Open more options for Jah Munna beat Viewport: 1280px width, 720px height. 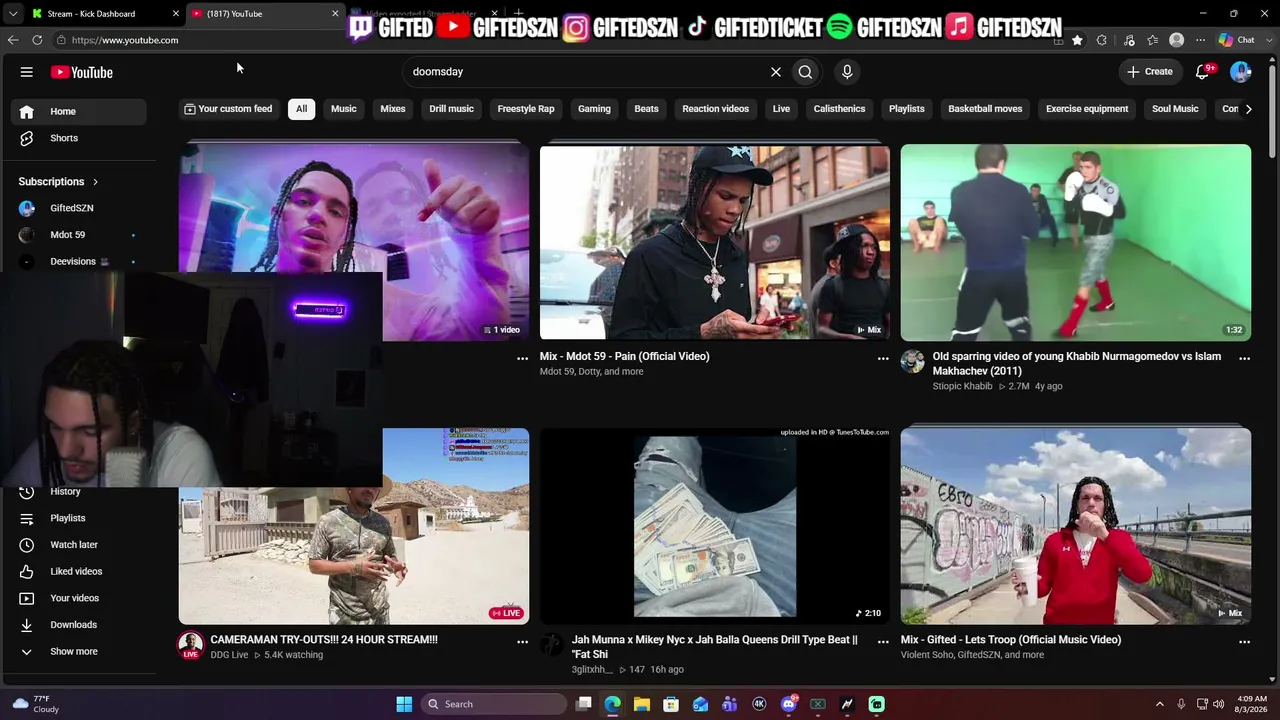[883, 642]
